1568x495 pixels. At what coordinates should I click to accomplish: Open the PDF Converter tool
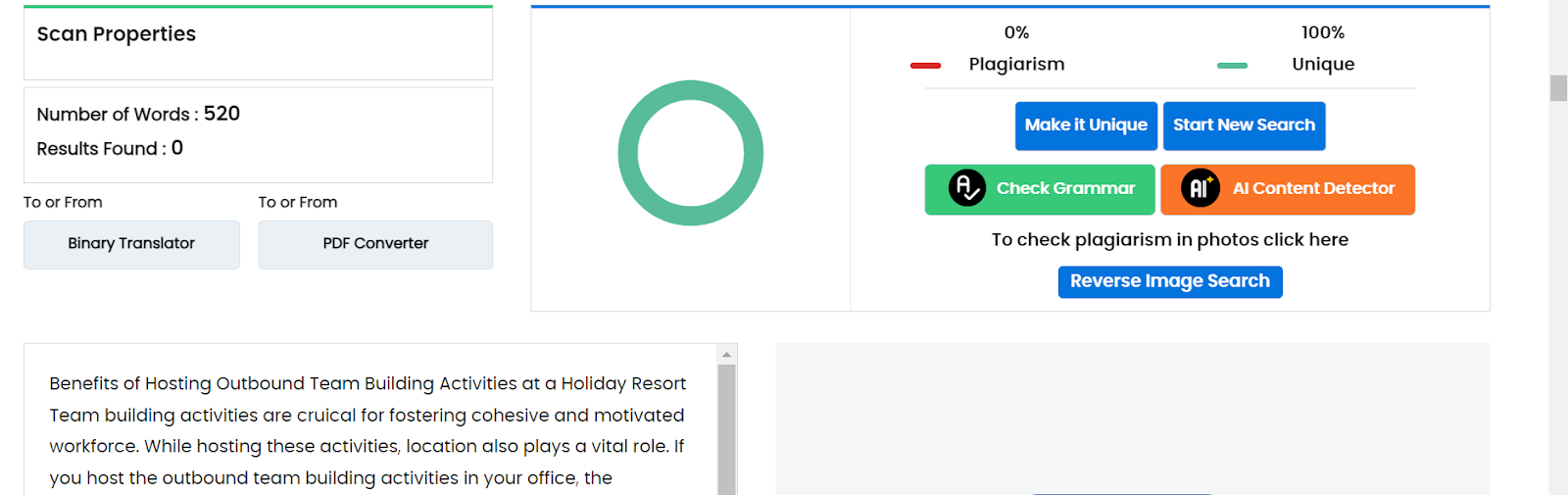tap(375, 244)
